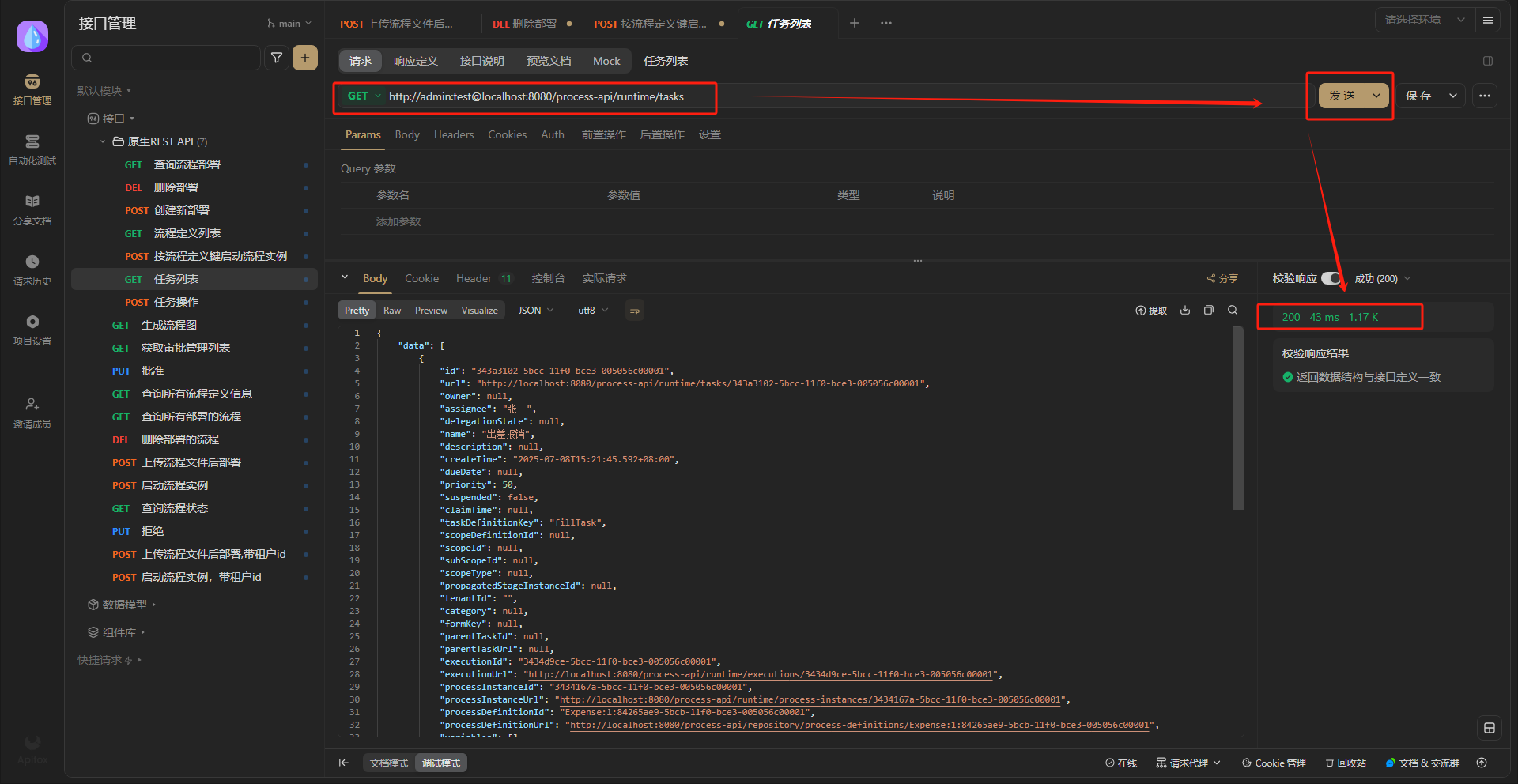Open 自动化测试 in left sidebar

(x=32, y=149)
